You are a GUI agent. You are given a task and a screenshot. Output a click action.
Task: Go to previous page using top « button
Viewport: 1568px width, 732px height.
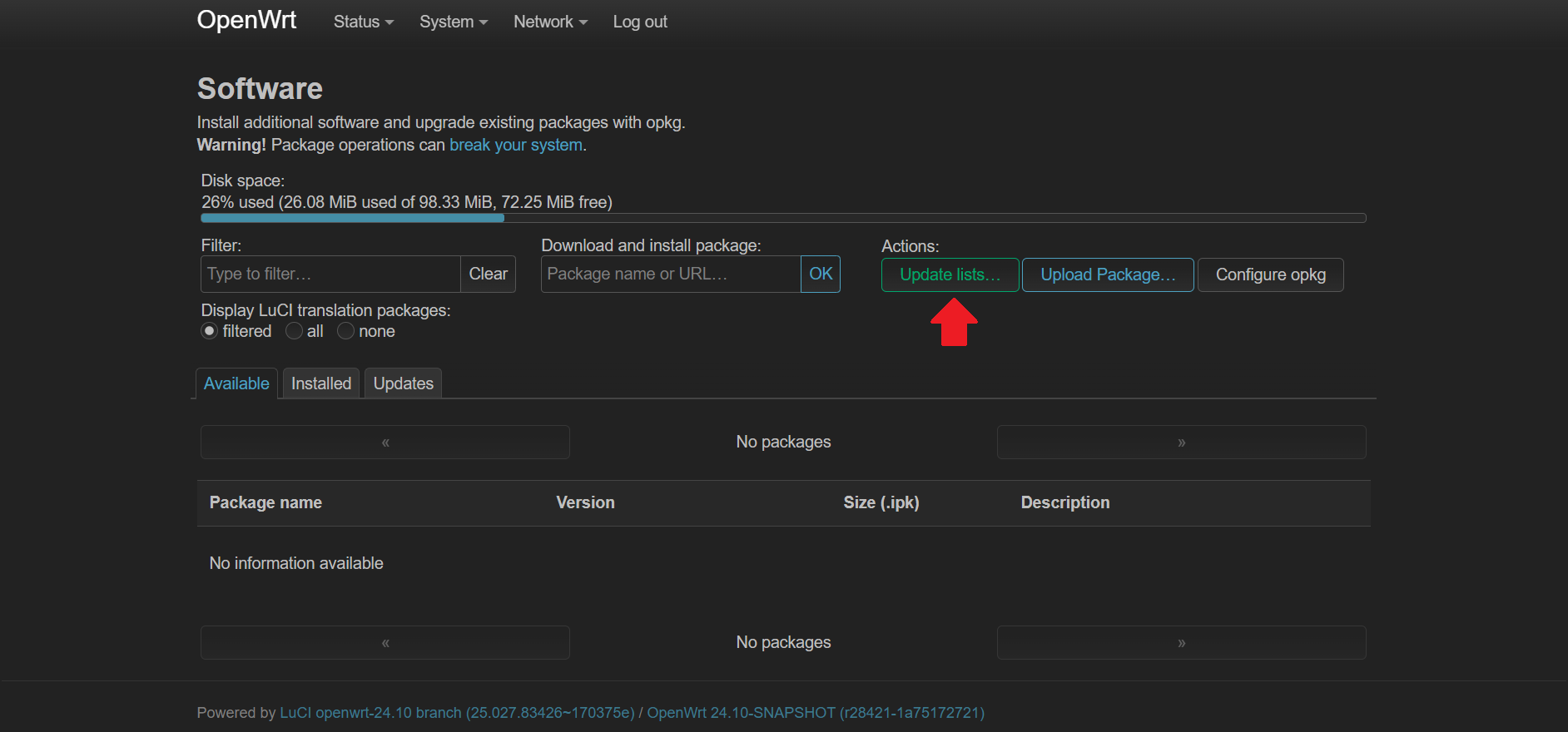coord(385,442)
